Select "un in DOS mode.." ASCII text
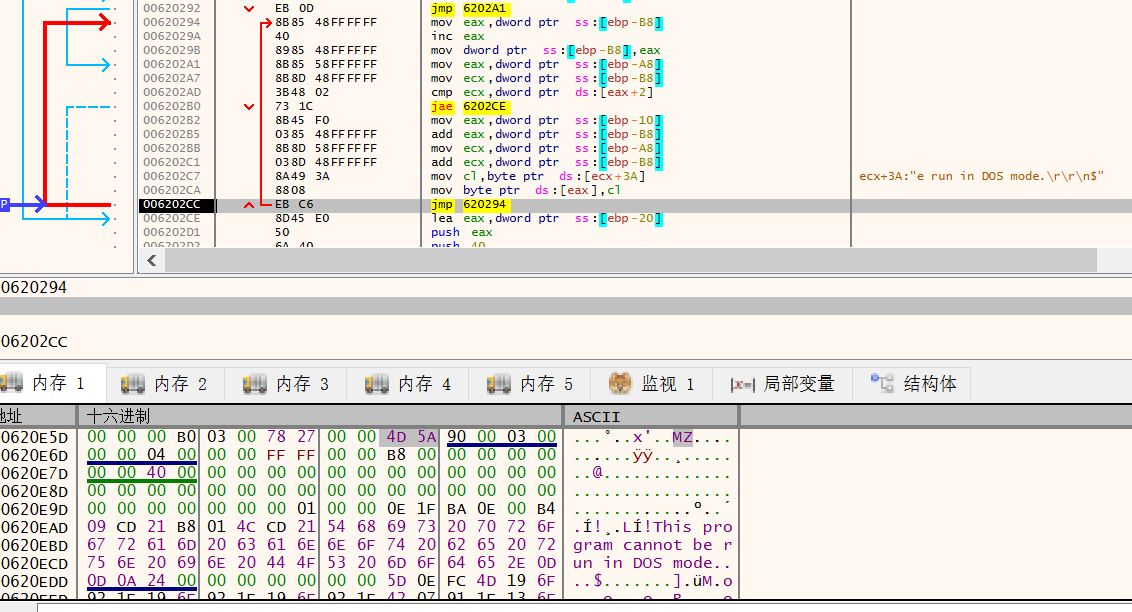Screen dimensions: 1132x612 (x=653, y=564)
